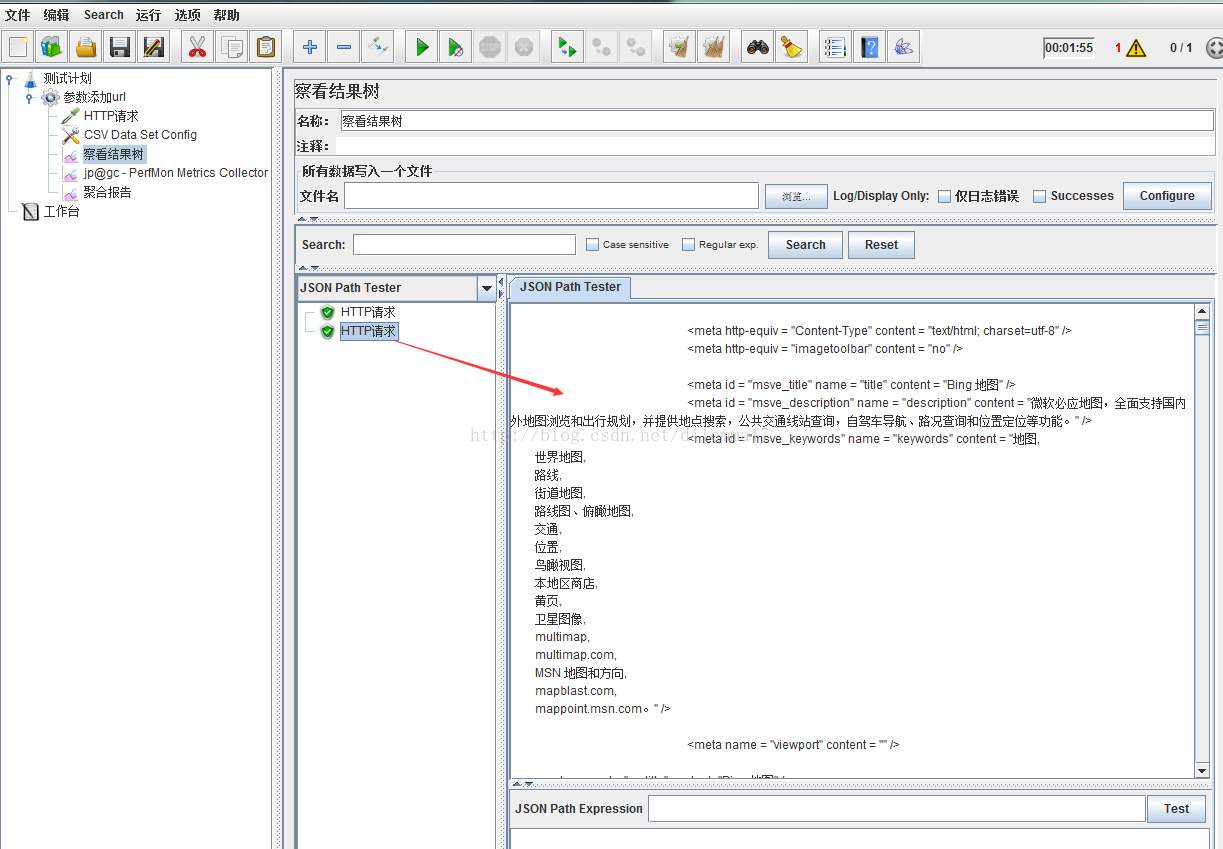Select the JSON Path Tester tab

[x=570, y=287]
